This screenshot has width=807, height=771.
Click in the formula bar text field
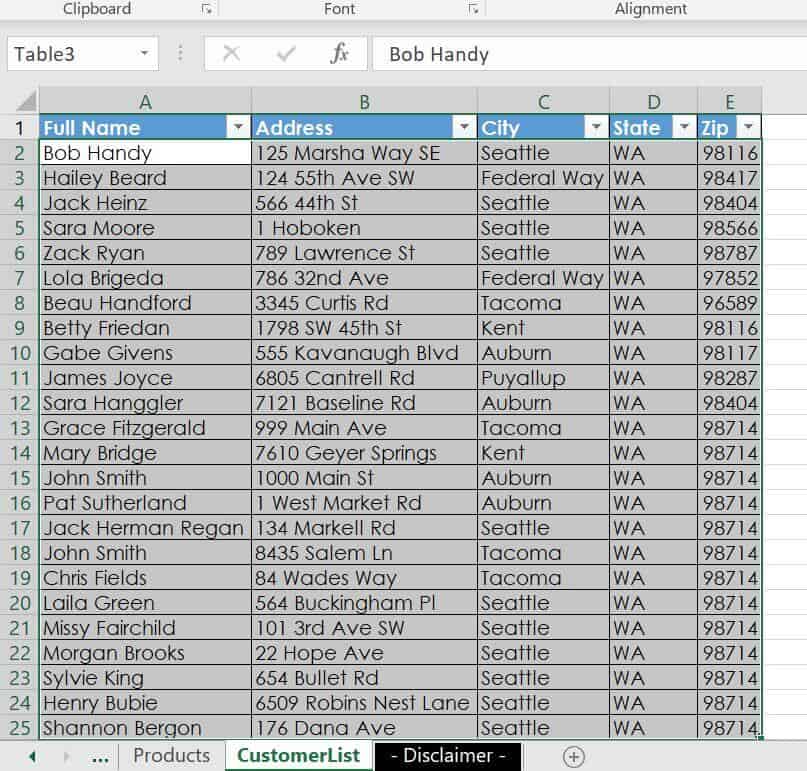point(590,54)
